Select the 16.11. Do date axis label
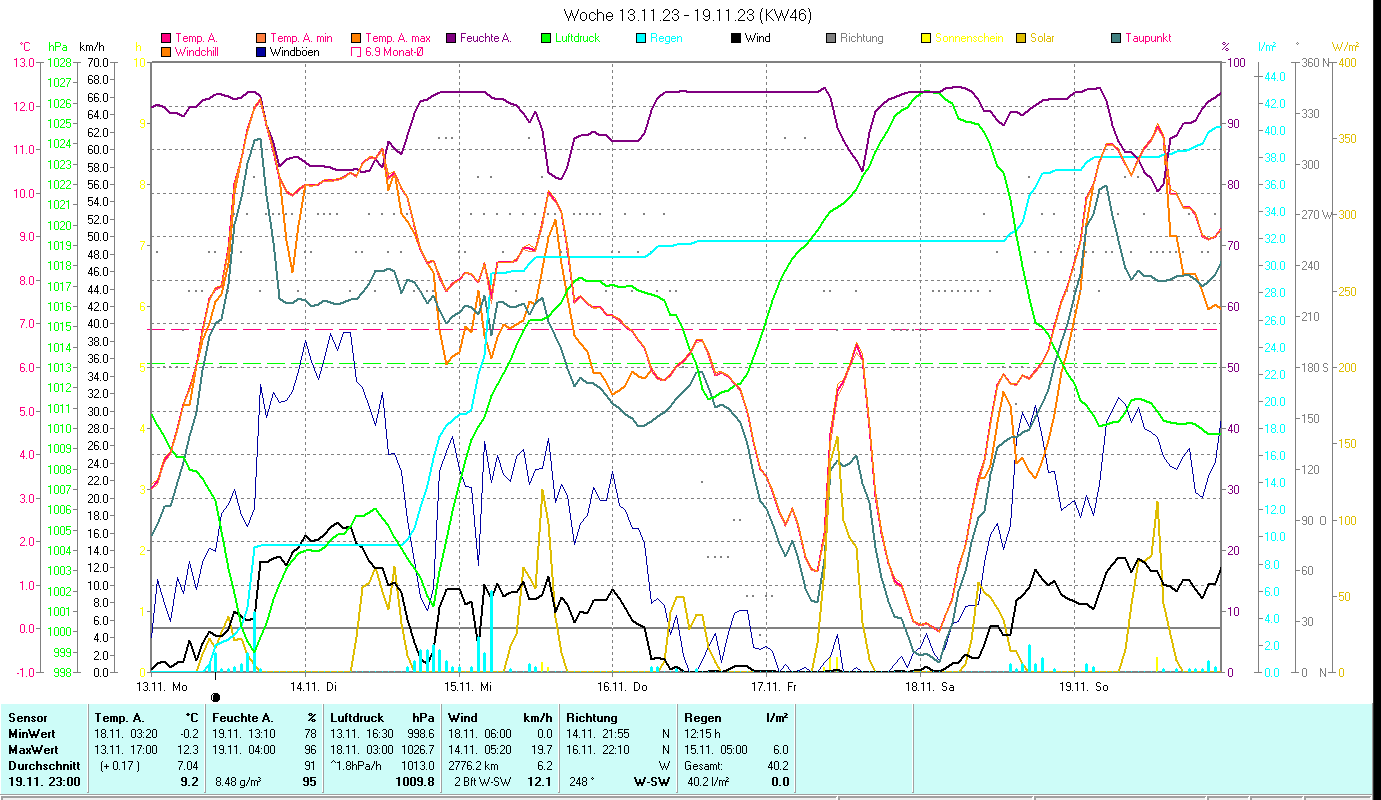1381x800 pixels. click(622, 687)
